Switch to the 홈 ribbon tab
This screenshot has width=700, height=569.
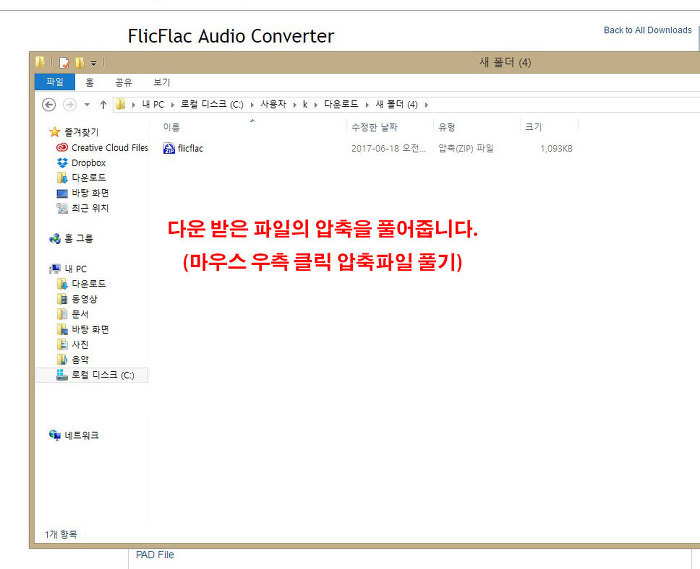pyautogui.click(x=89, y=83)
